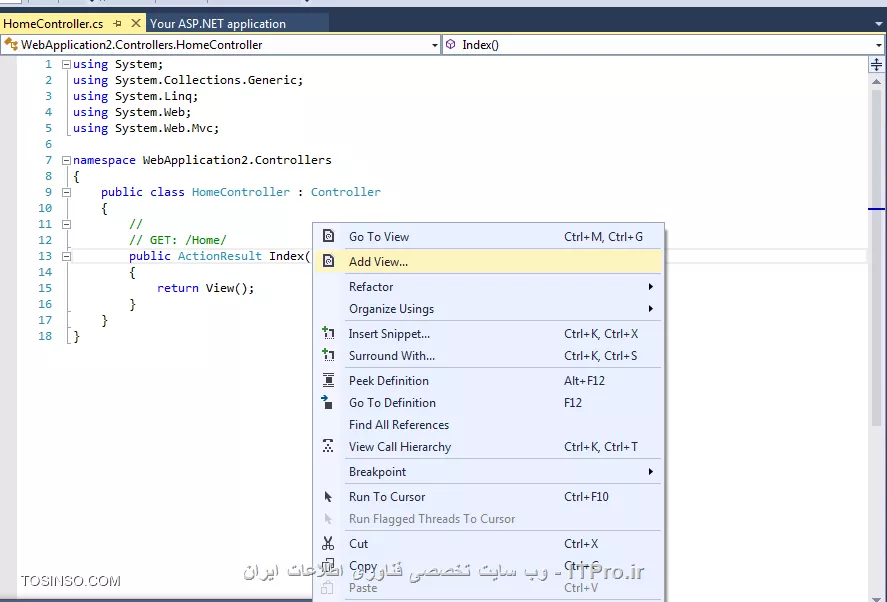887x602 pixels.
Task: Click the Controller base class name
Action: tap(346, 192)
